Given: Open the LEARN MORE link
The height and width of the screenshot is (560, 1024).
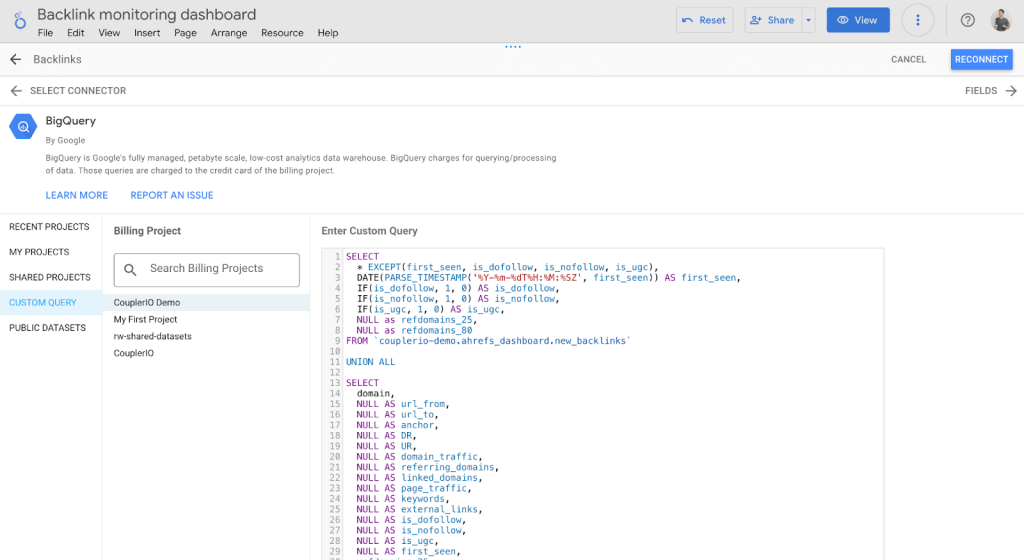Looking at the screenshot, I should [x=76, y=195].
